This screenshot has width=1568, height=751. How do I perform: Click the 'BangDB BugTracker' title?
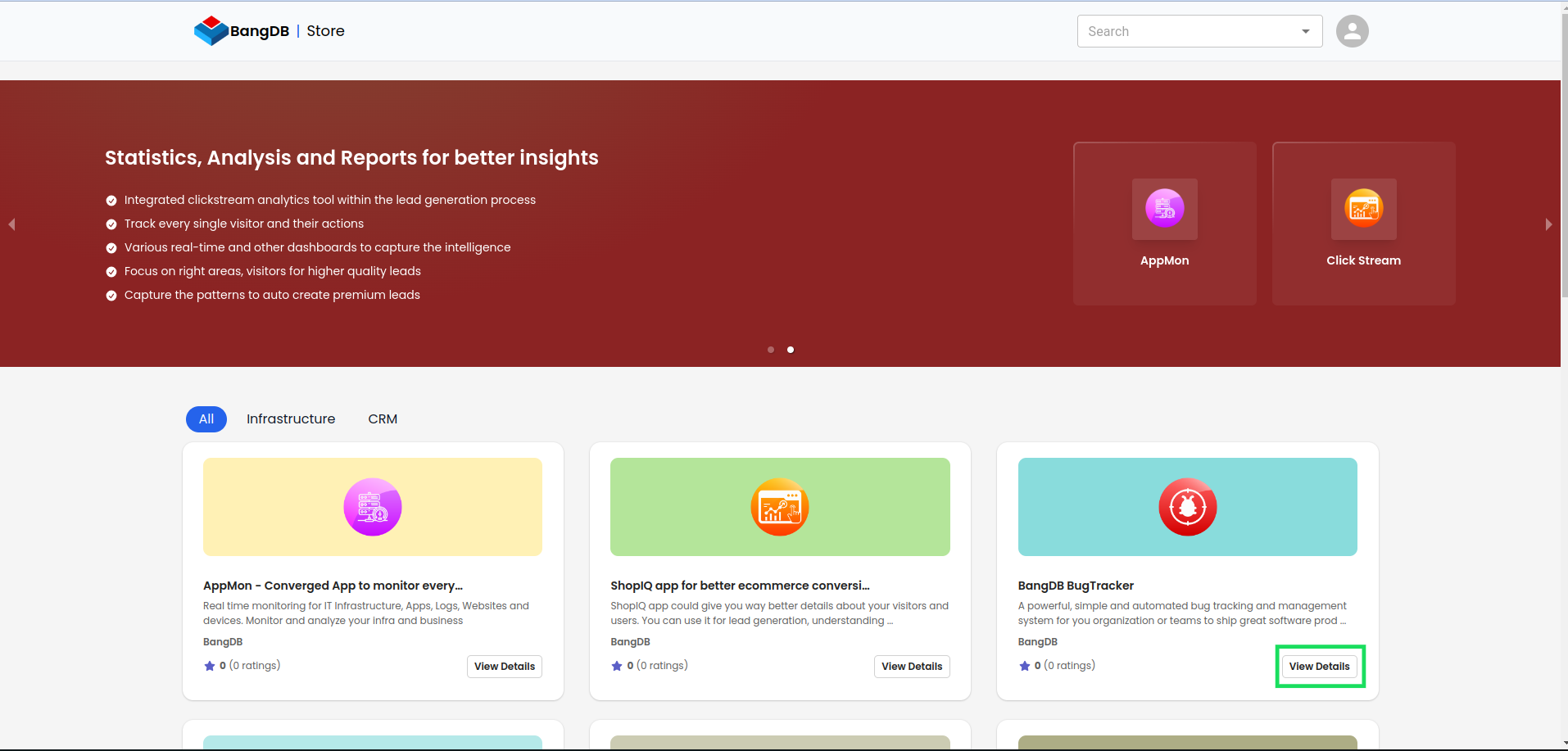click(1076, 586)
